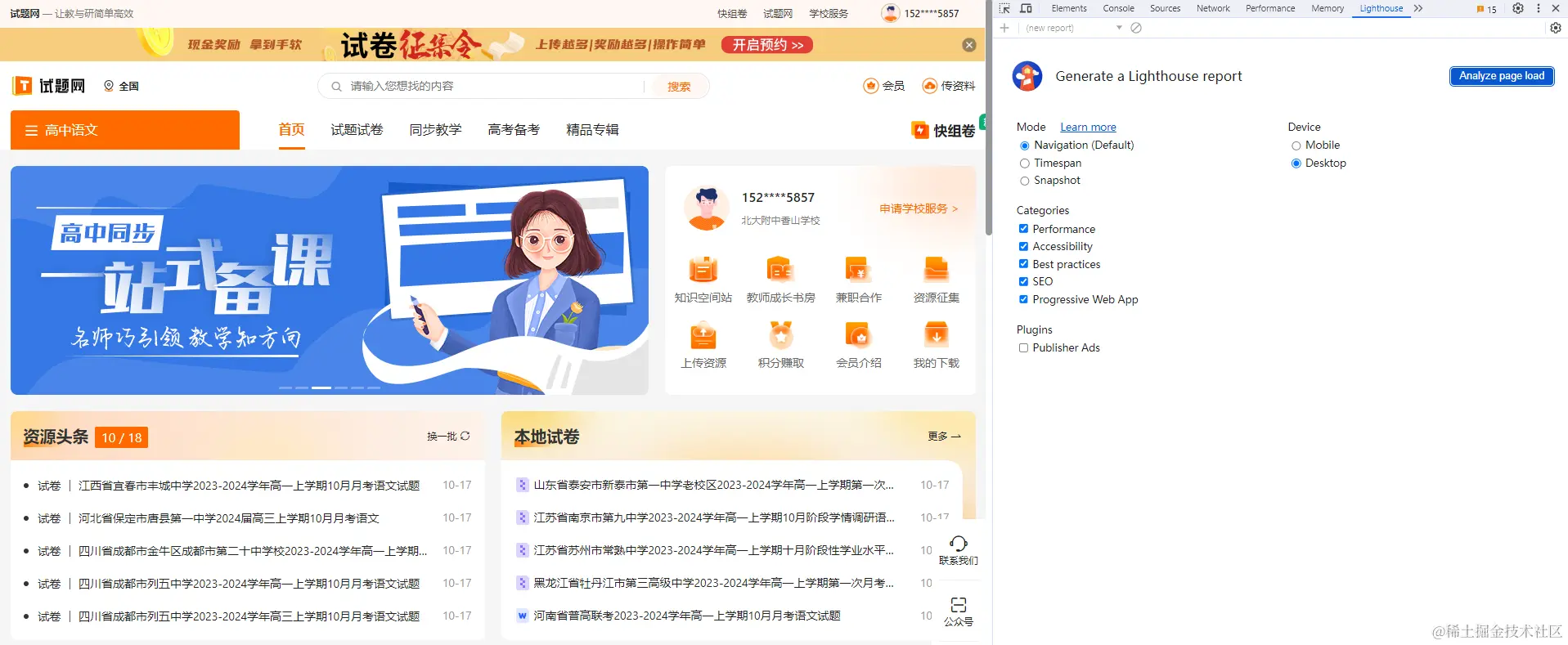The width and height of the screenshot is (1568, 645).
Task: Open the 同步教学 nav item
Action: tap(435, 130)
